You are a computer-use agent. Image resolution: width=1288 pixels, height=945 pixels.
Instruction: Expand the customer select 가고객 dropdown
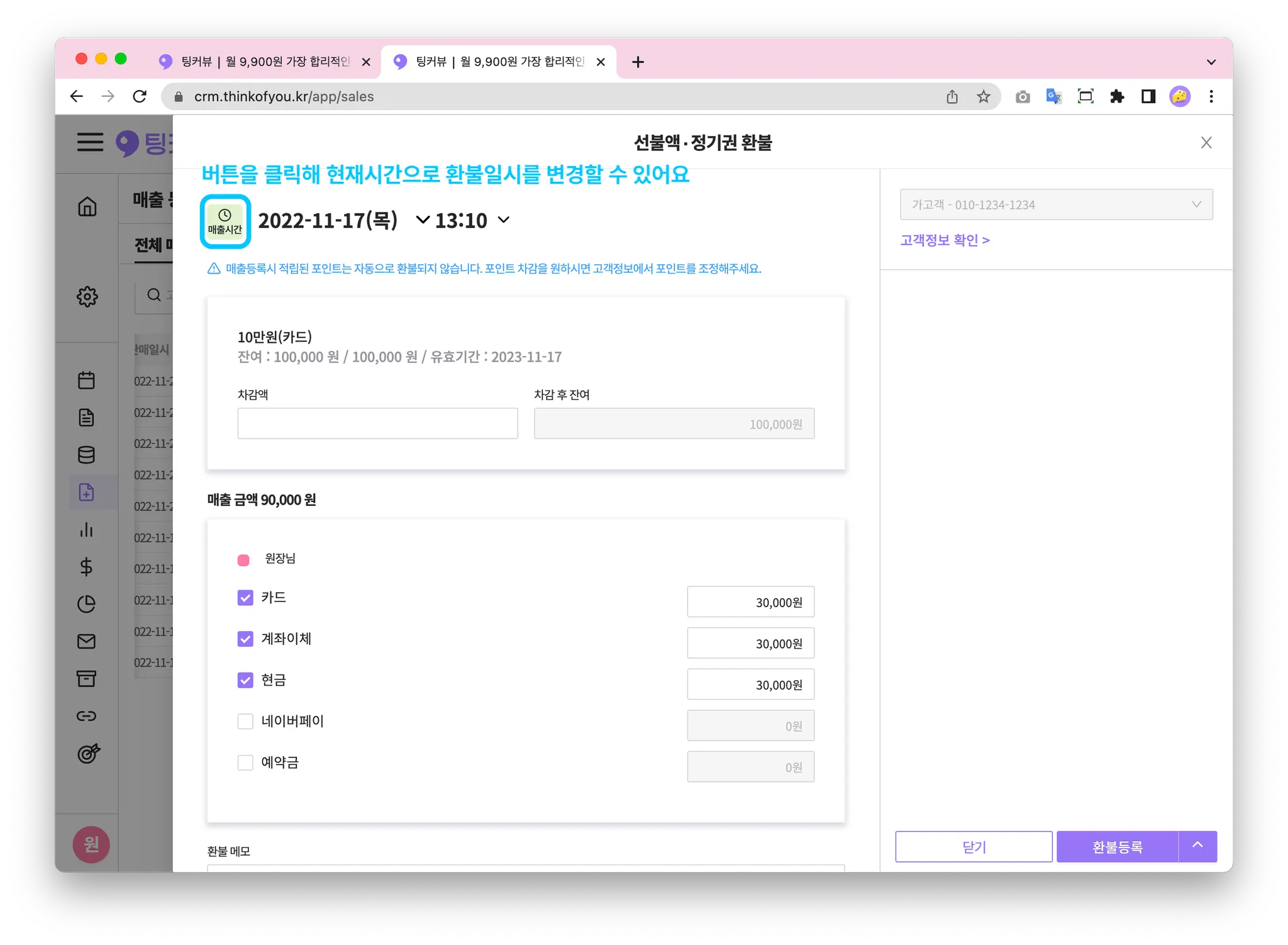1056,204
